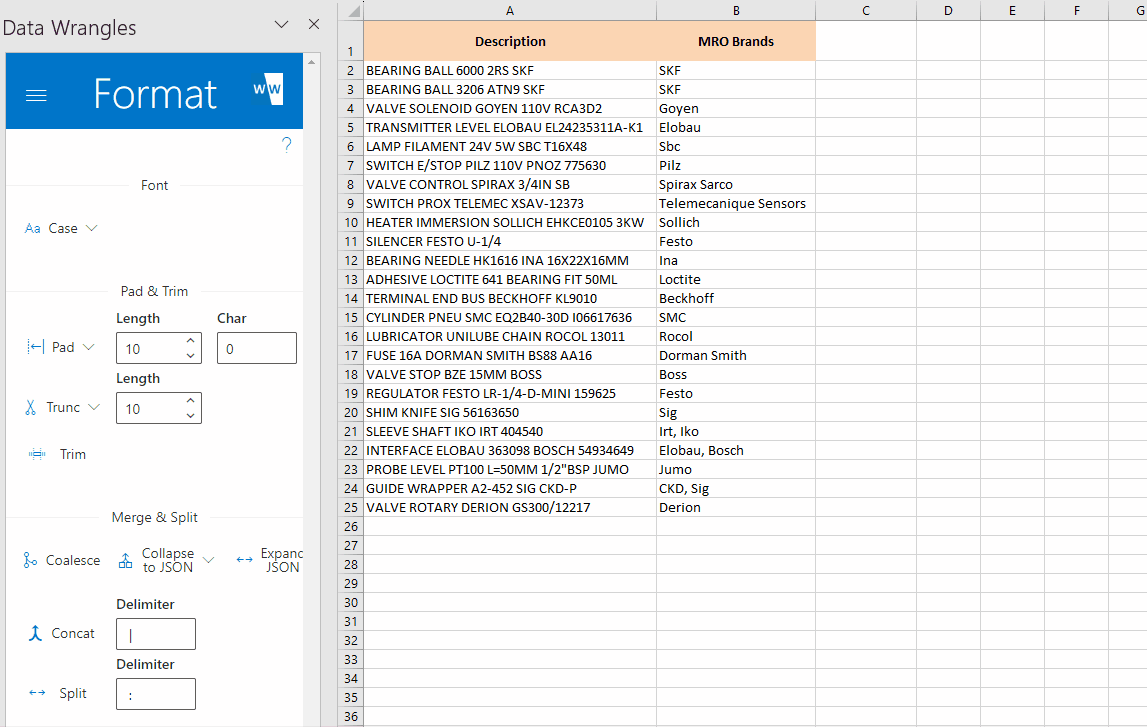1147x727 pixels.
Task: Click the Expand JSON icon
Action: (x=244, y=560)
